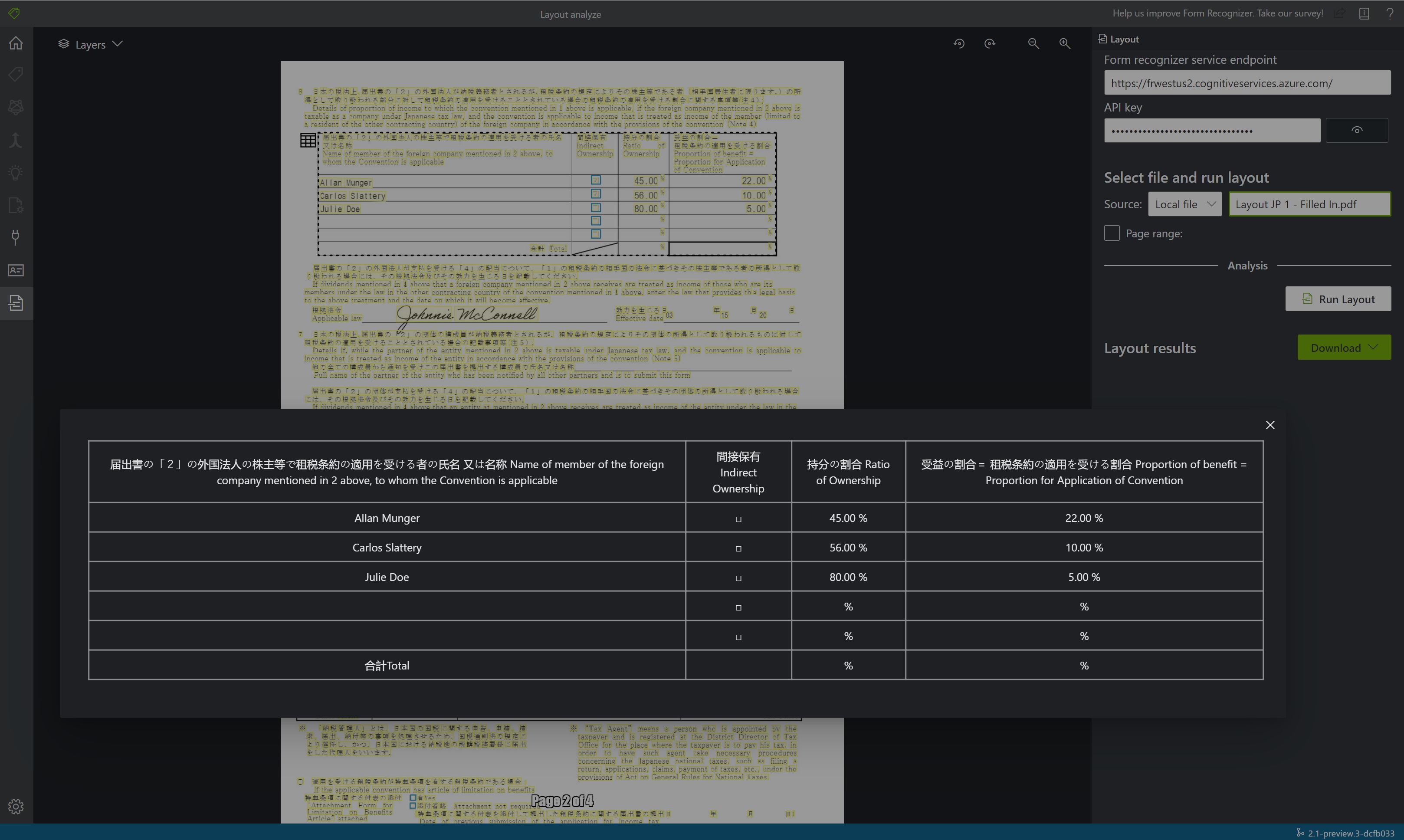This screenshot has height=840, width=1404.
Task: Toggle the API key visibility eye icon
Action: 1358,130
